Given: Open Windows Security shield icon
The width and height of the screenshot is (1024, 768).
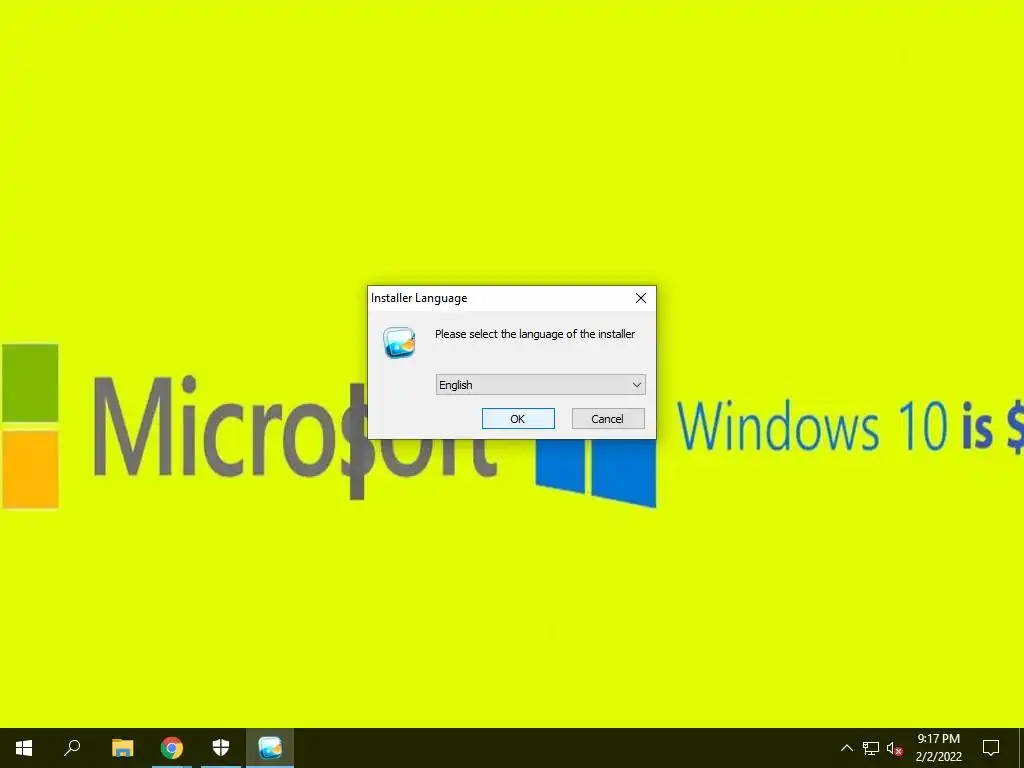Looking at the screenshot, I should [x=221, y=748].
